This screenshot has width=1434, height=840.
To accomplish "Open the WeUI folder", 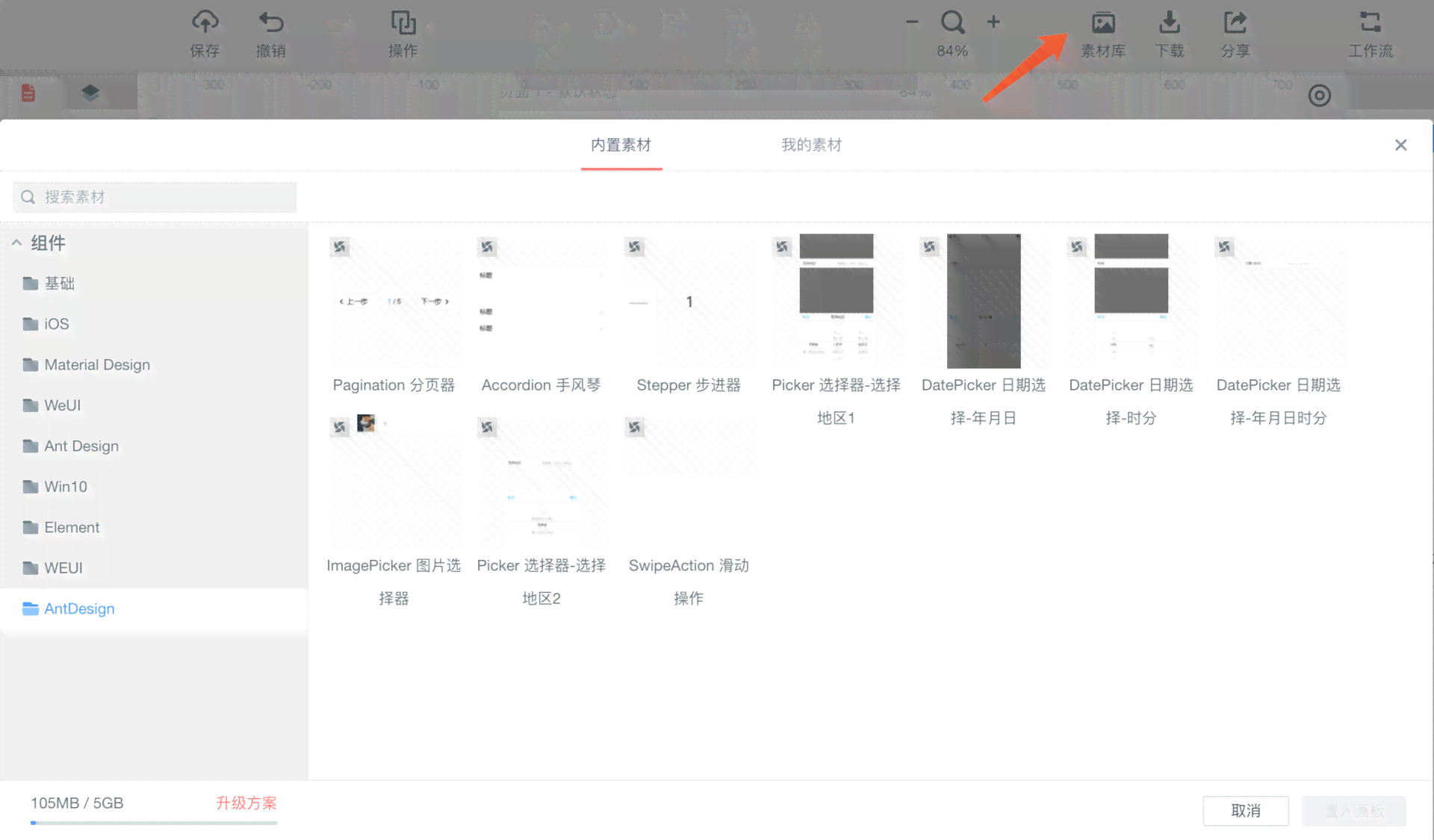I will 154,405.
